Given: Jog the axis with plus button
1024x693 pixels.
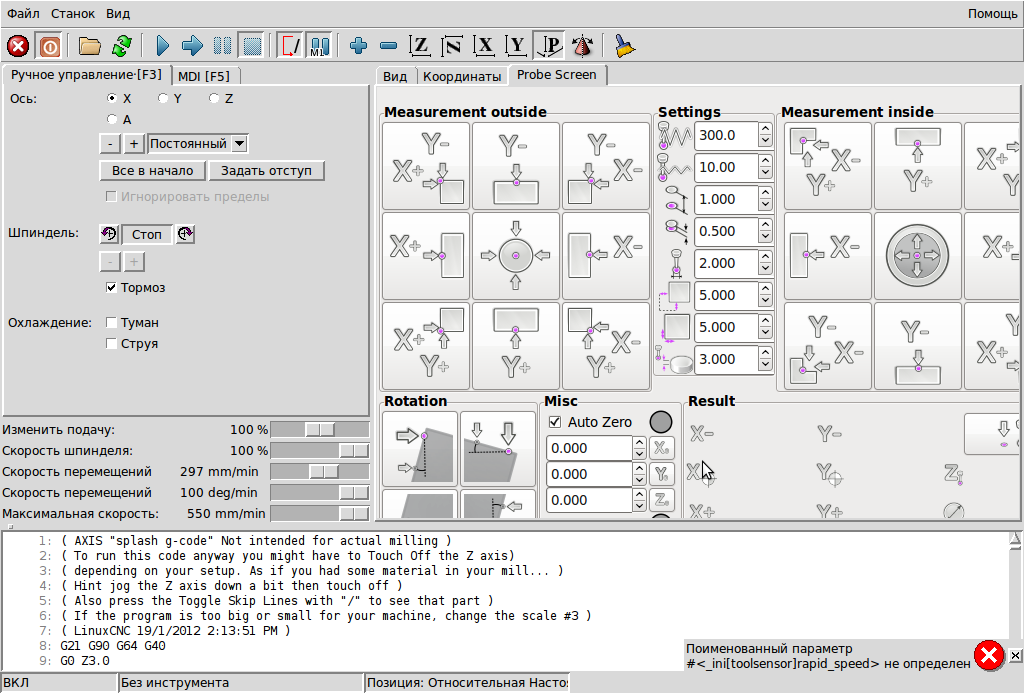Looking at the screenshot, I should [133, 144].
